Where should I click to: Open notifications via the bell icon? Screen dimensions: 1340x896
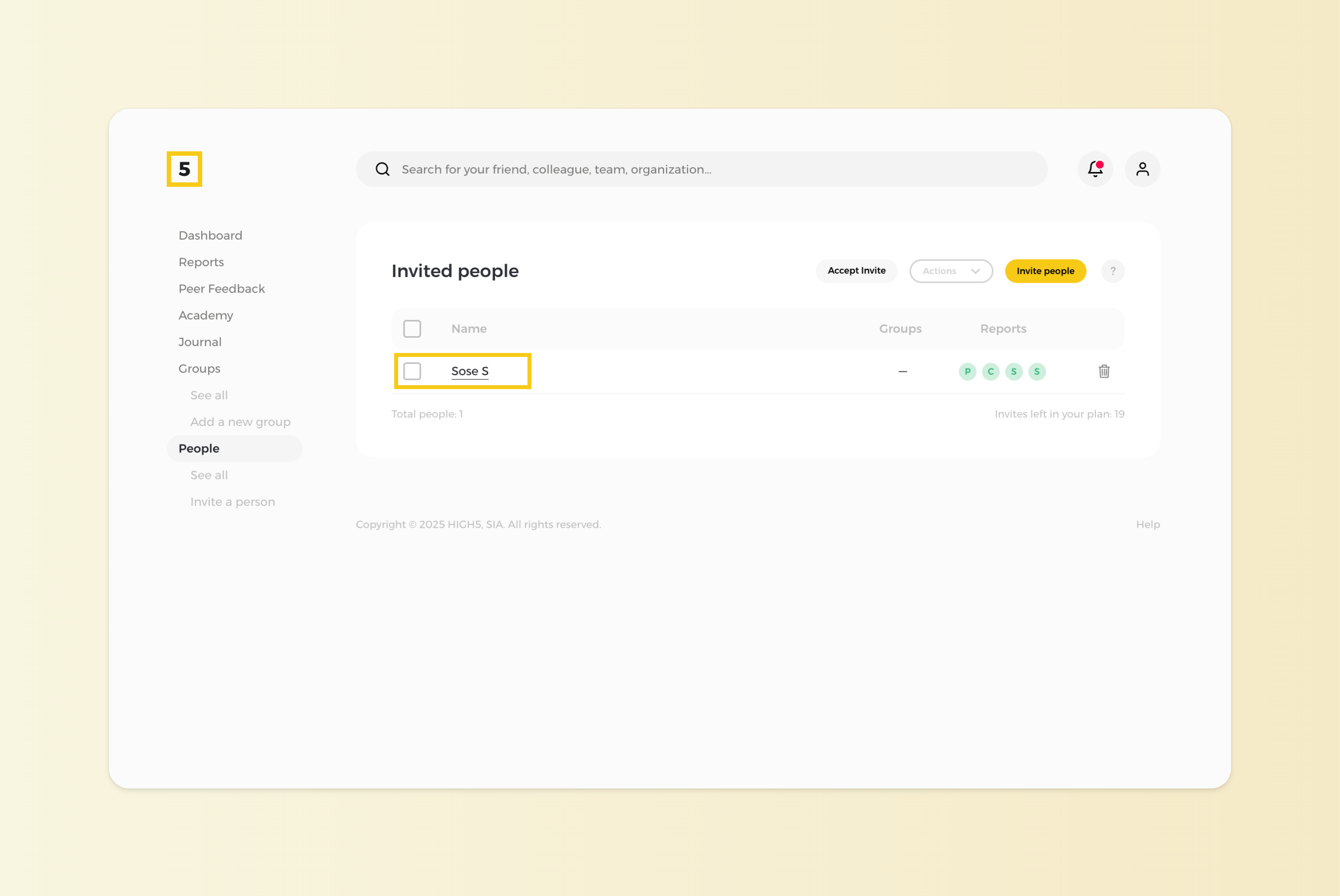point(1095,169)
